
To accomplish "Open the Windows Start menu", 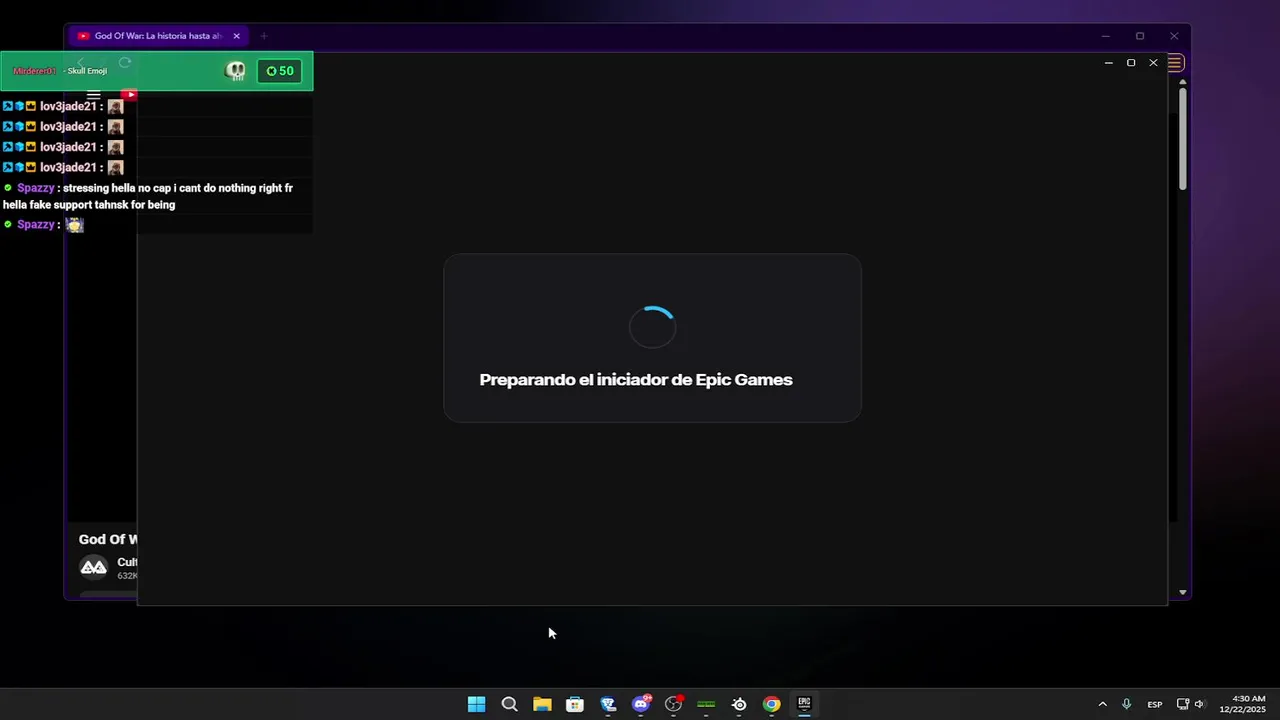I will coord(476,704).
